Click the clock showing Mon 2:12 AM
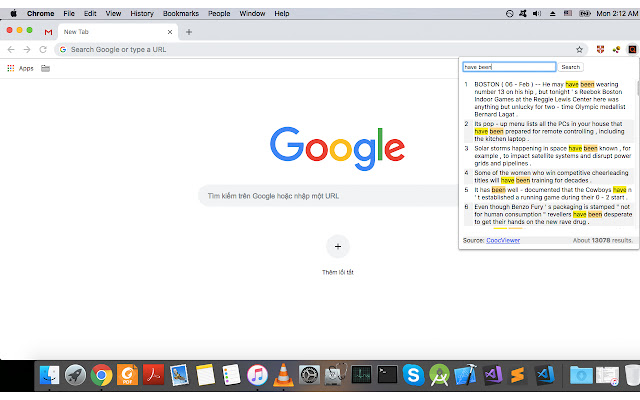 [617, 13]
